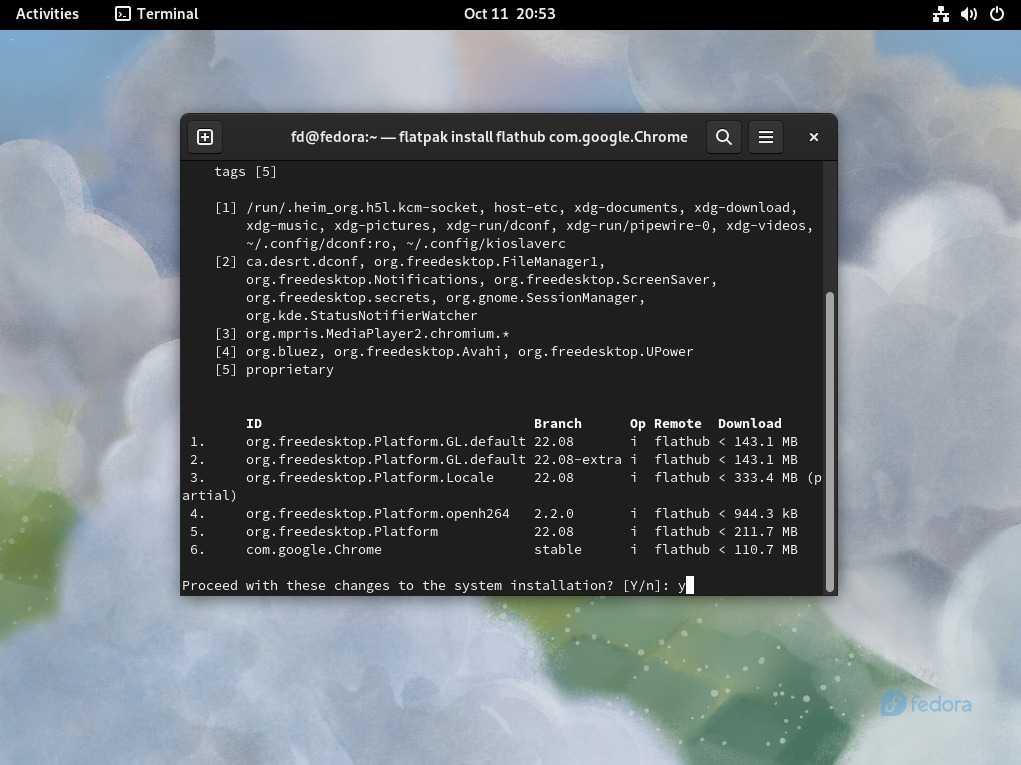Click the 'org.freedesktop.Platform.openh264' entry
Screen dimensions: 1021x765
378,514
